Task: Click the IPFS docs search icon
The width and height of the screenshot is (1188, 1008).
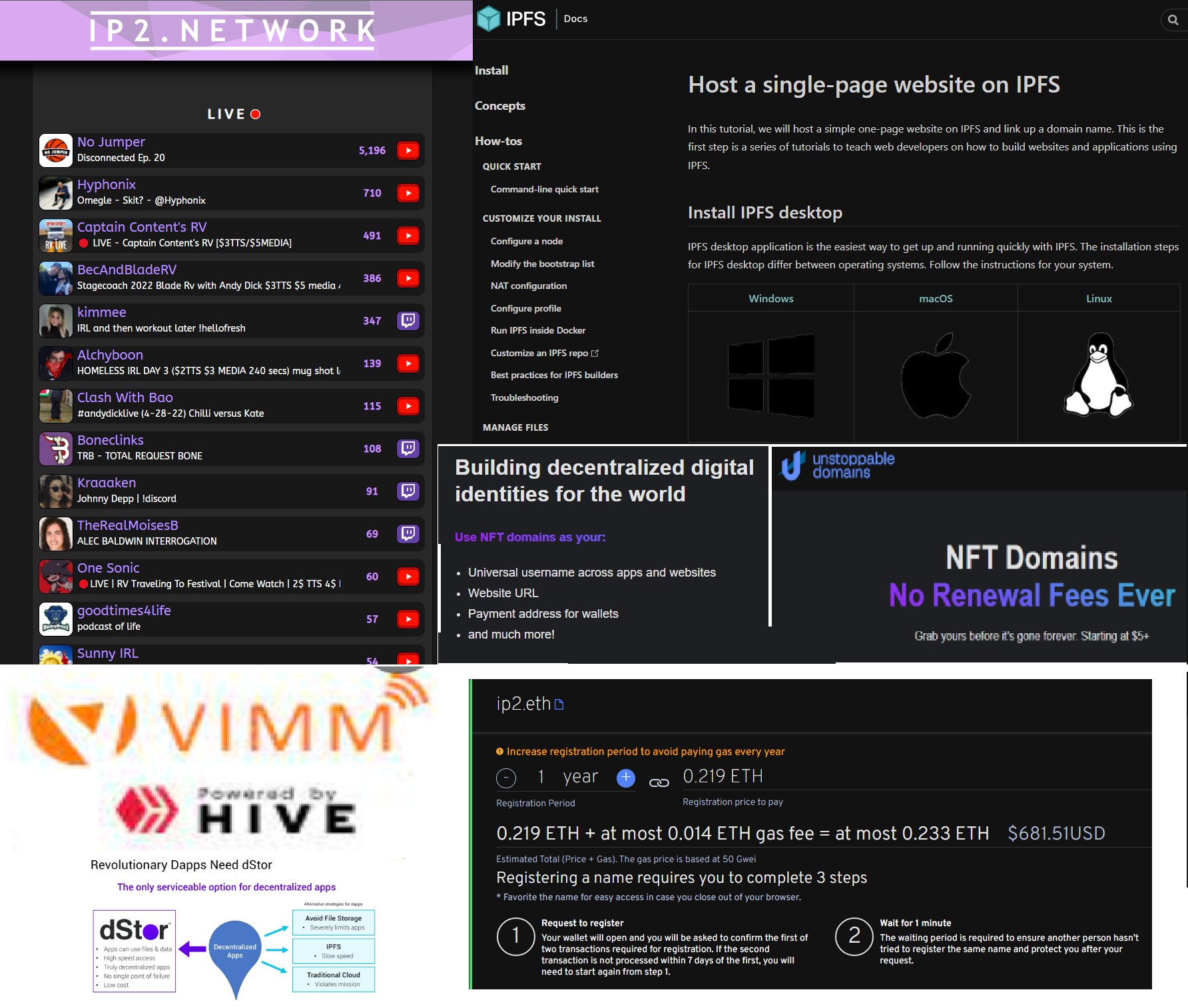Action: click(x=1173, y=20)
